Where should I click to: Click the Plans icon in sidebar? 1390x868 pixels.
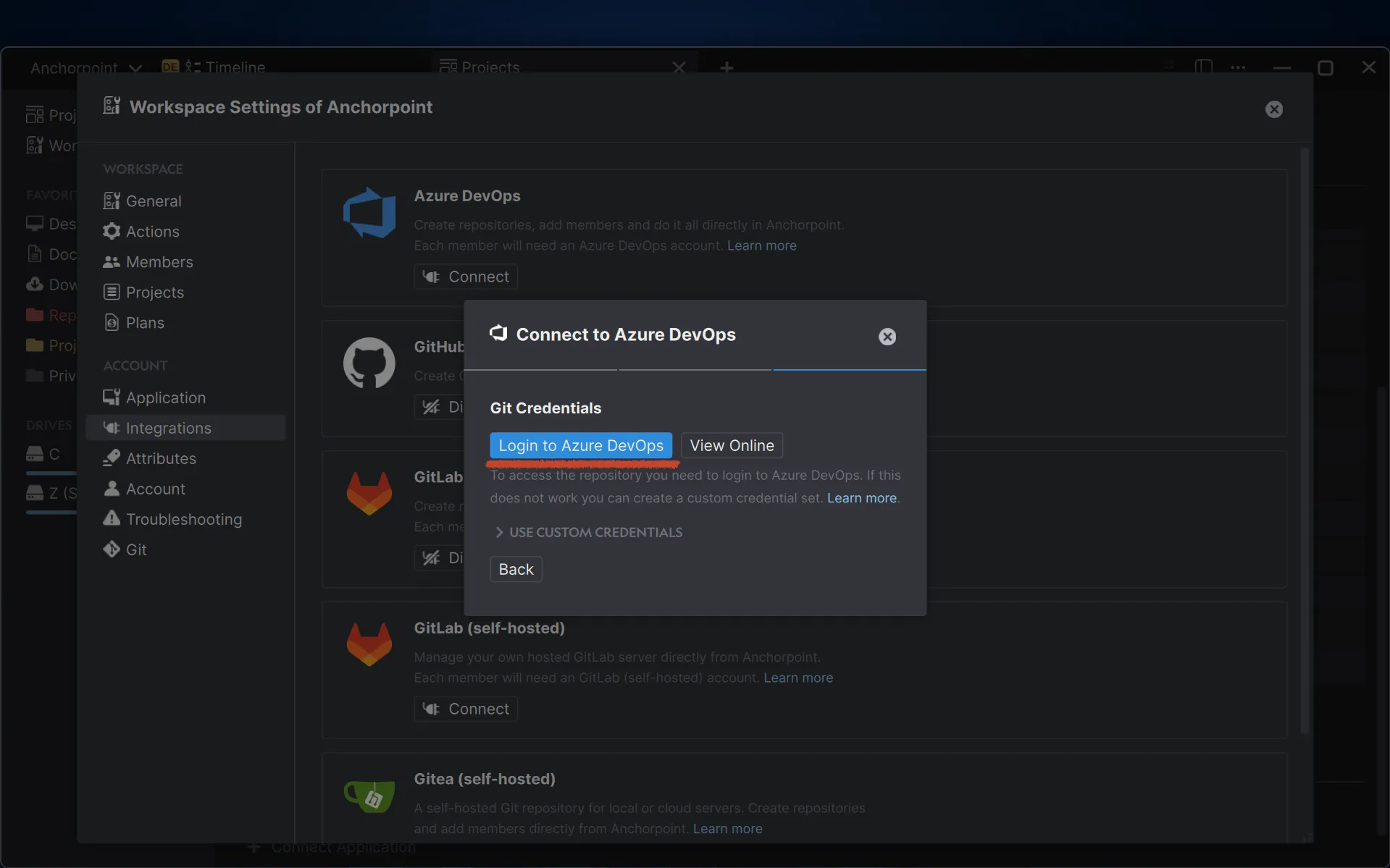[x=112, y=322]
